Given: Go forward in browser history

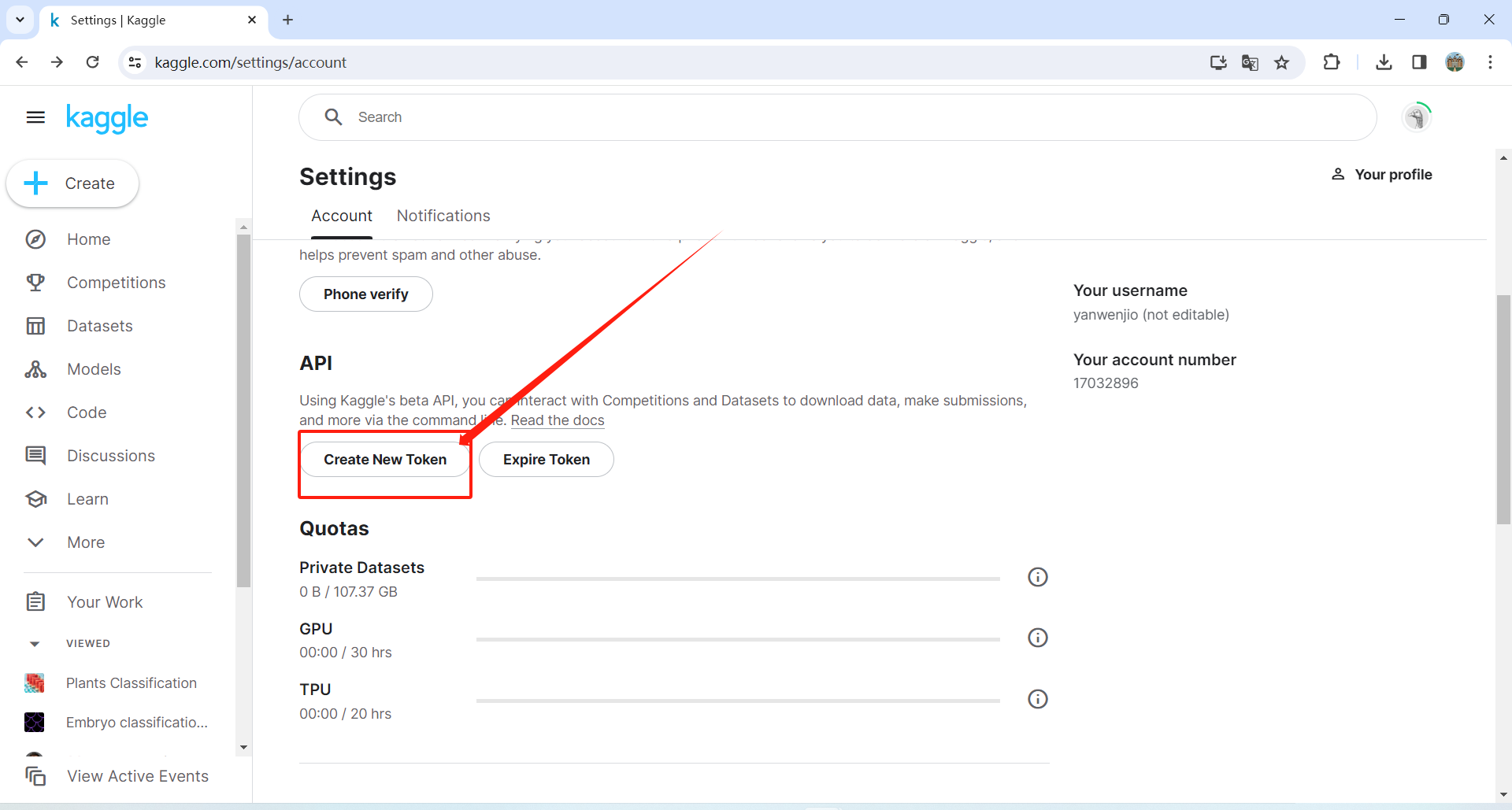Looking at the screenshot, I should coord(57,62).
